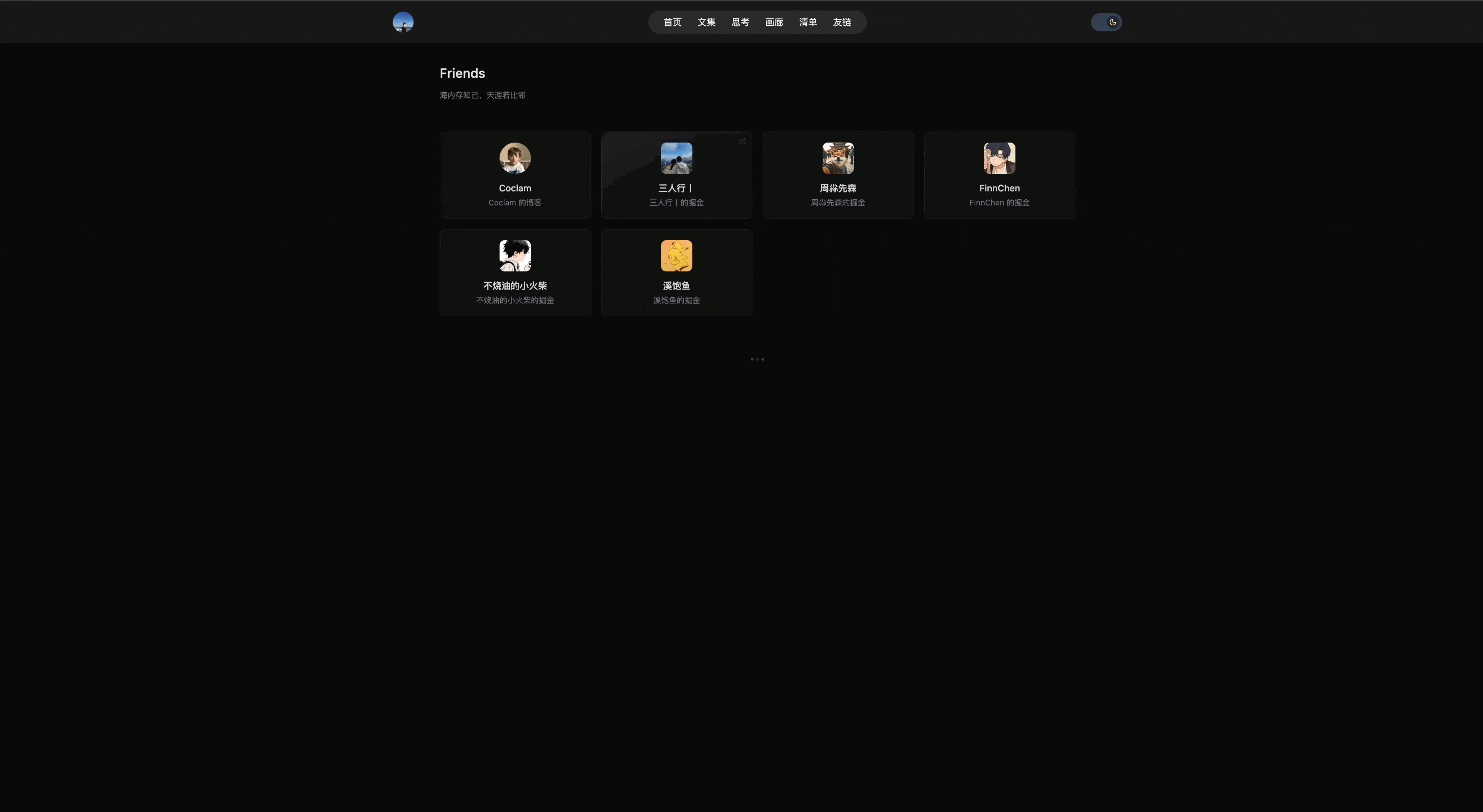The width and height of the screenshot is (1483, 812).
Task: Open the 画廊 navigation item
Action: [774, 22]
